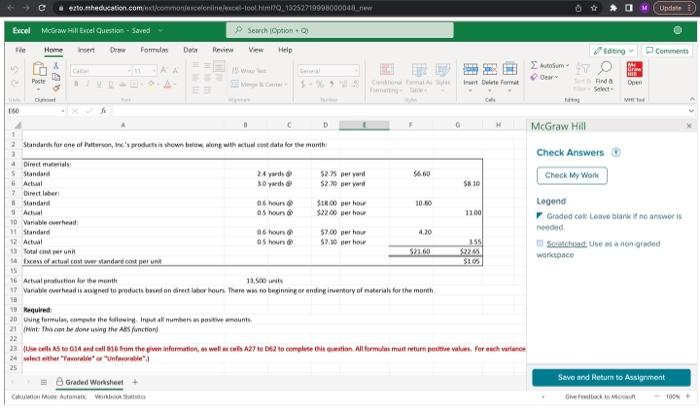Screen dimensions: 700x415
Task: Switch to the Formulas tab
Action: click(x=154, y=50)
